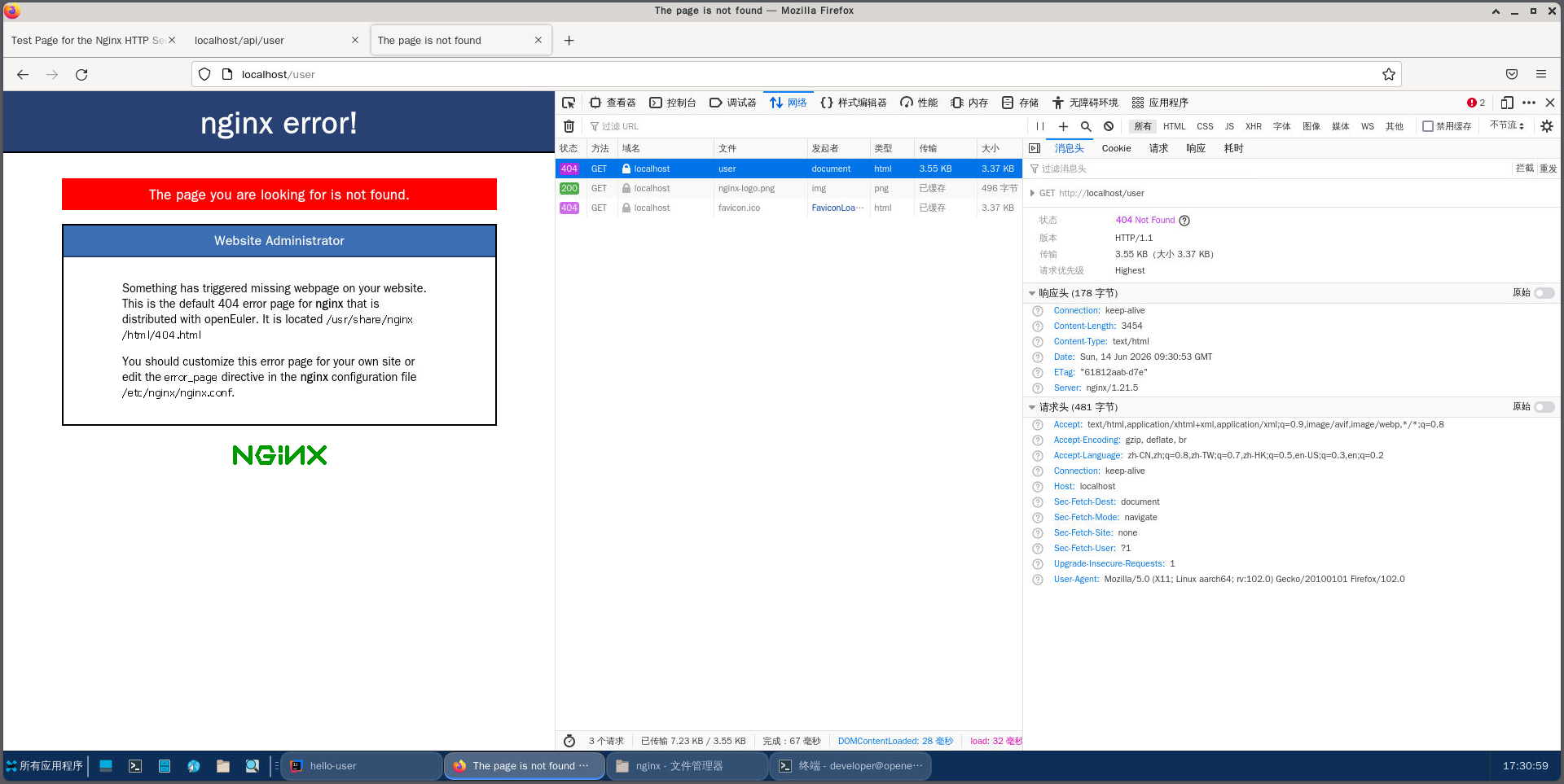1564x784 pixels.
Task: Open the file manager taskbar launcher
Action: tap(223, 766)
